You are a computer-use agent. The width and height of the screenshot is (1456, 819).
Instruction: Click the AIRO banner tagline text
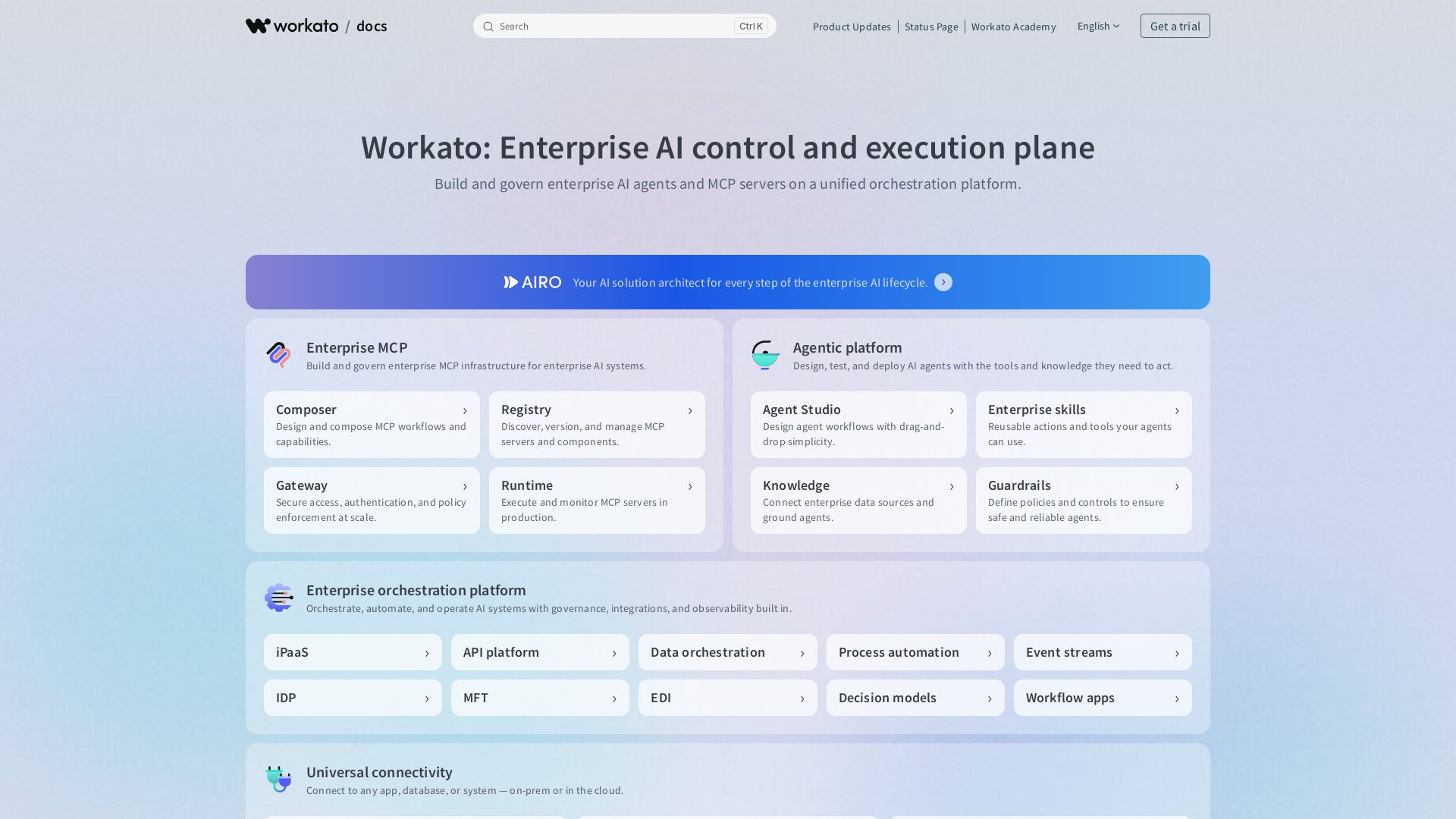[750, 282]
